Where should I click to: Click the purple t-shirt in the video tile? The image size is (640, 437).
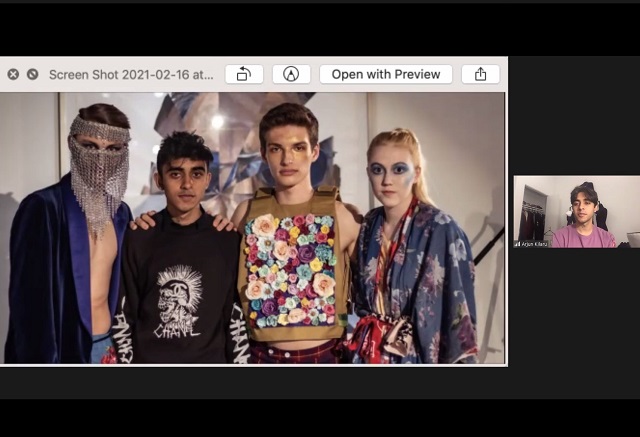581,236
